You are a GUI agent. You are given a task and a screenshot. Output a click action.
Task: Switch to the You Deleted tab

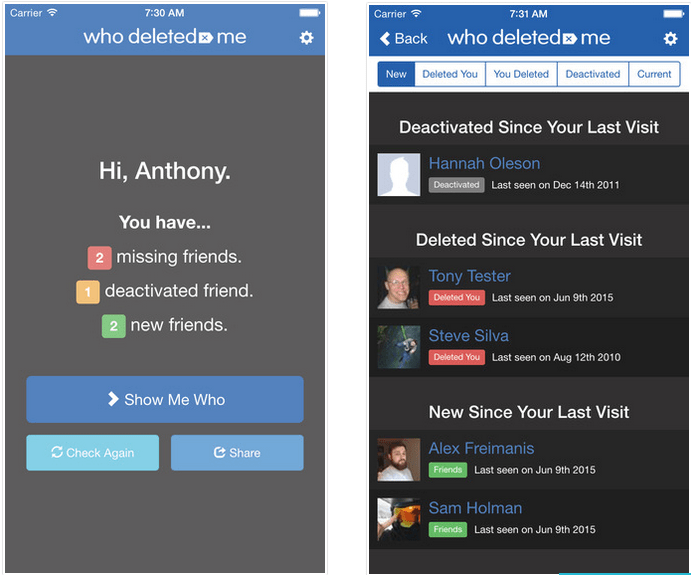[521, 74]
